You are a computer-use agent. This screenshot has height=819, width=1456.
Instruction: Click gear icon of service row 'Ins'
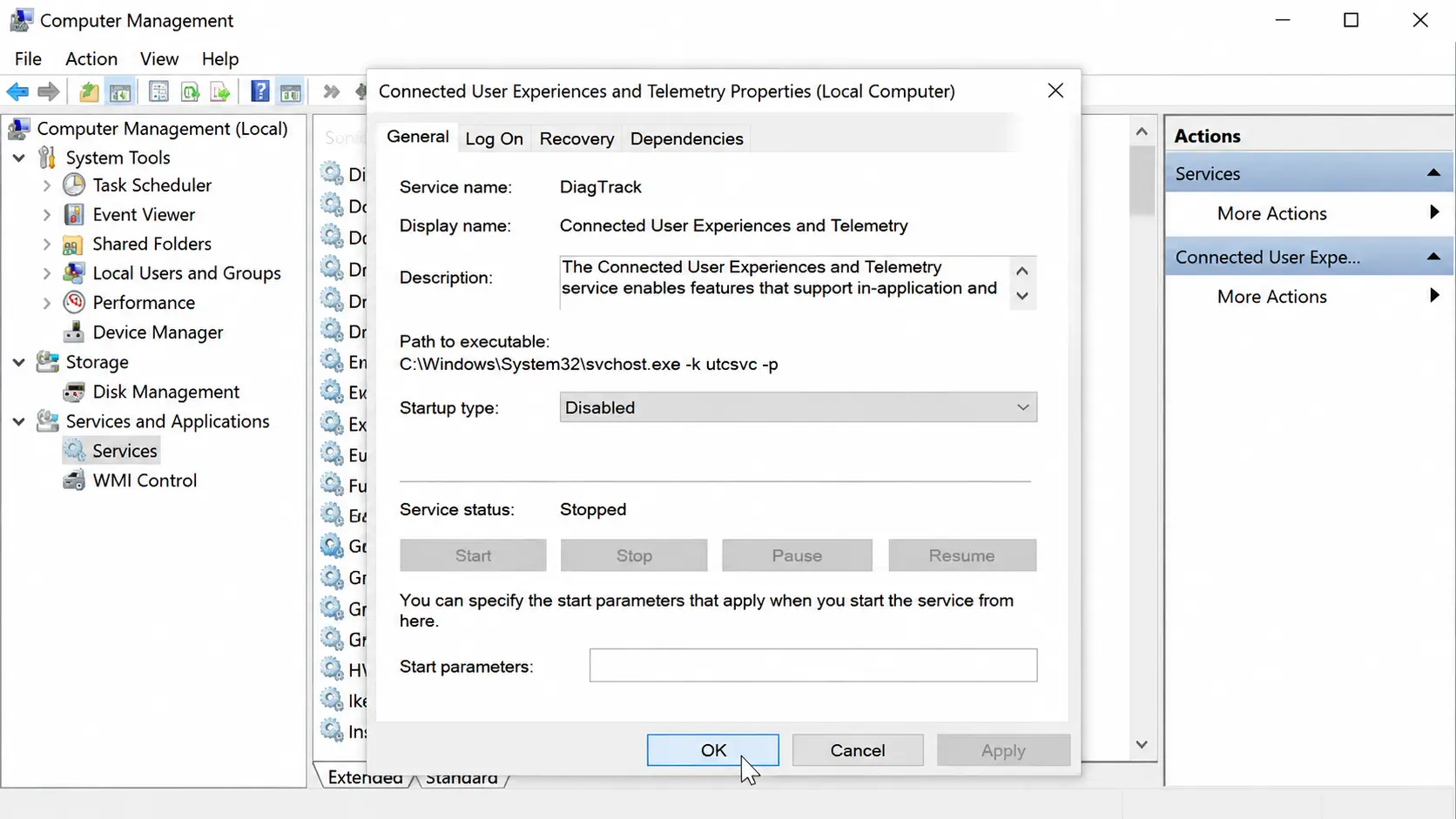coord(332,730)
